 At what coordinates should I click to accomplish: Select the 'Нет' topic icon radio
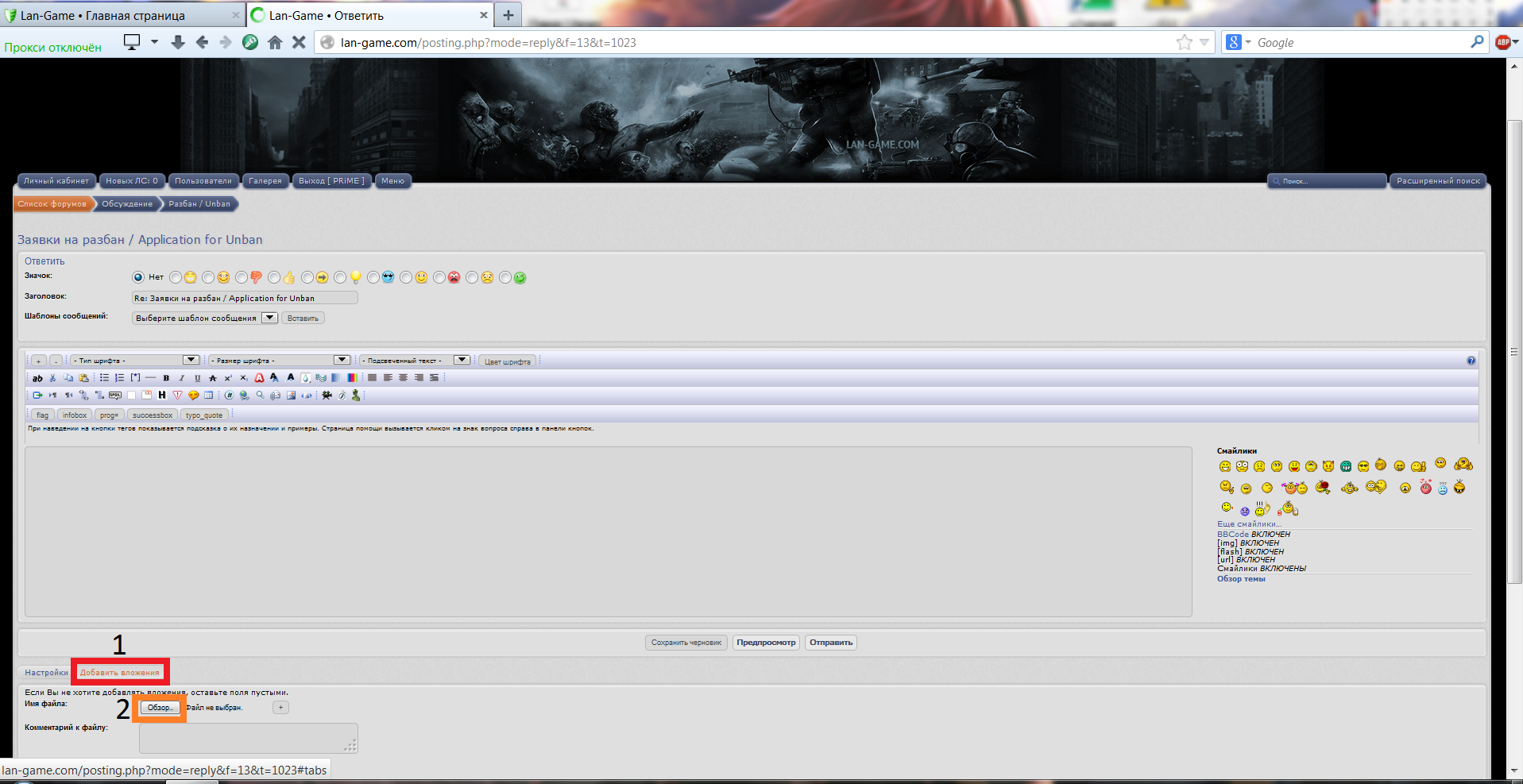tap(138, 277)
